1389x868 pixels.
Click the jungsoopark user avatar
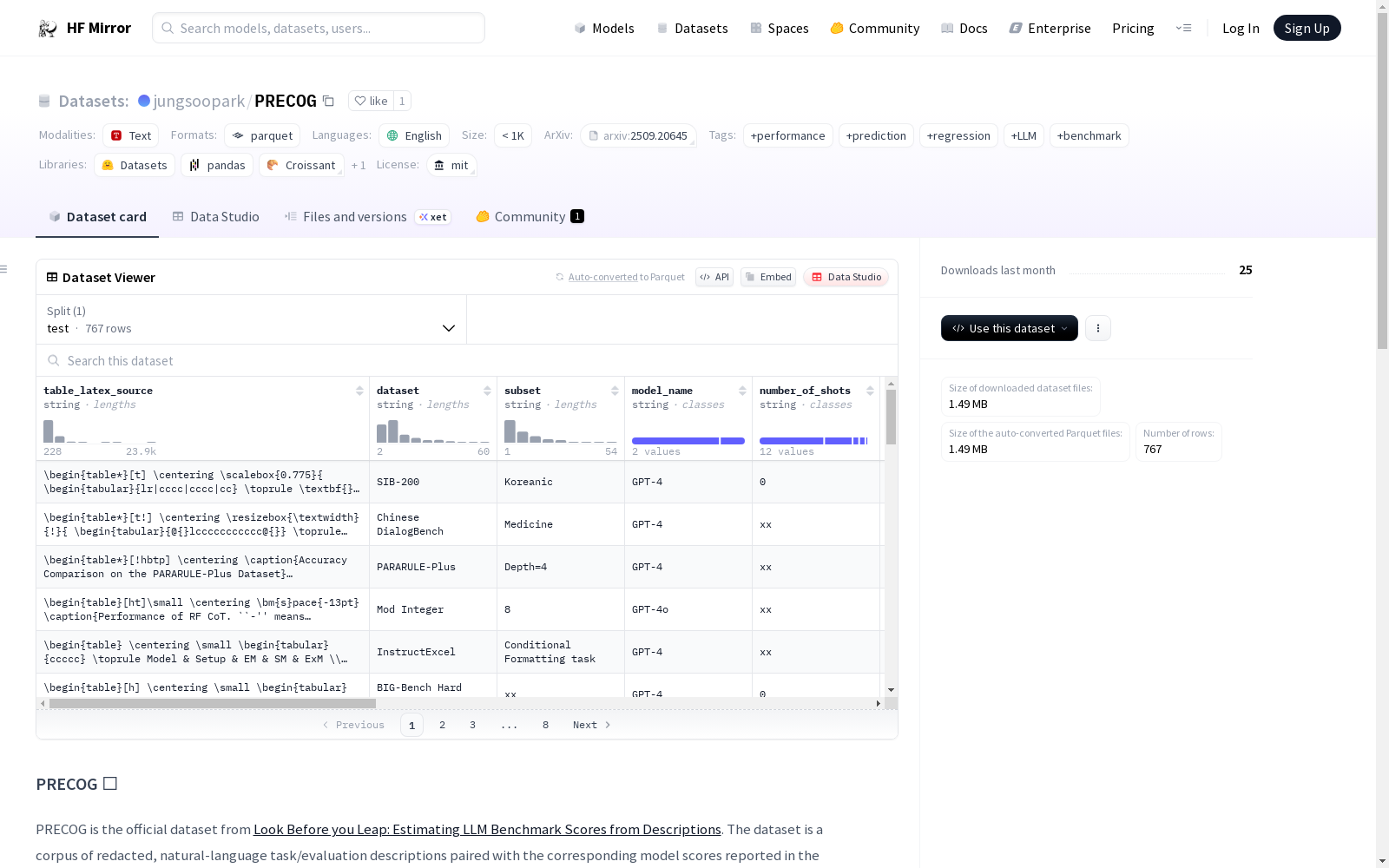[144, 101]
